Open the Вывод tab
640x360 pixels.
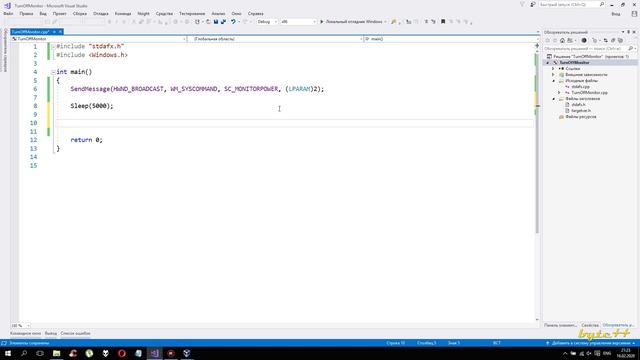(51, 333)
